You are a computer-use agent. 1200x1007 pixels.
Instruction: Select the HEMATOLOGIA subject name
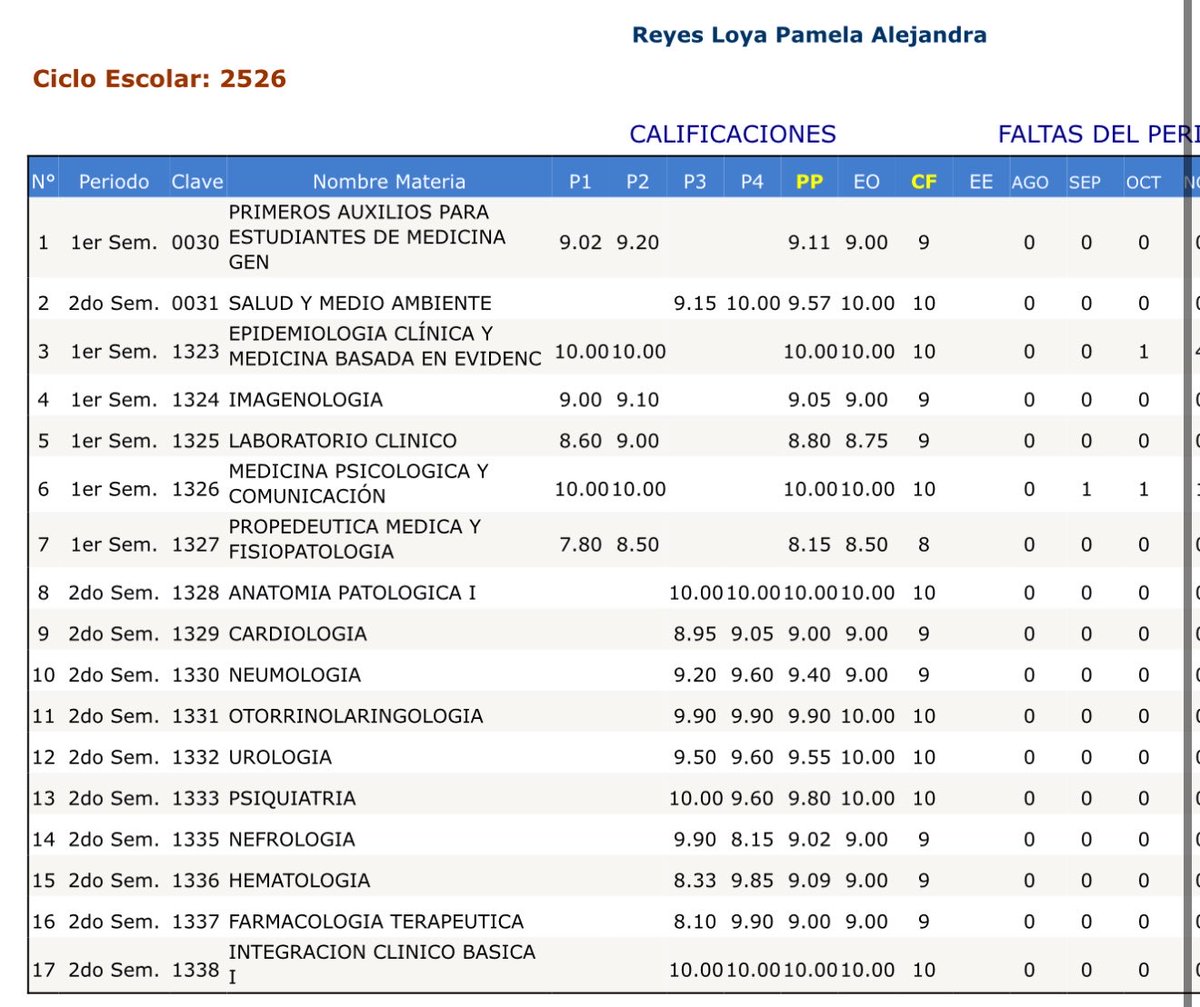[x=300, y=880]
